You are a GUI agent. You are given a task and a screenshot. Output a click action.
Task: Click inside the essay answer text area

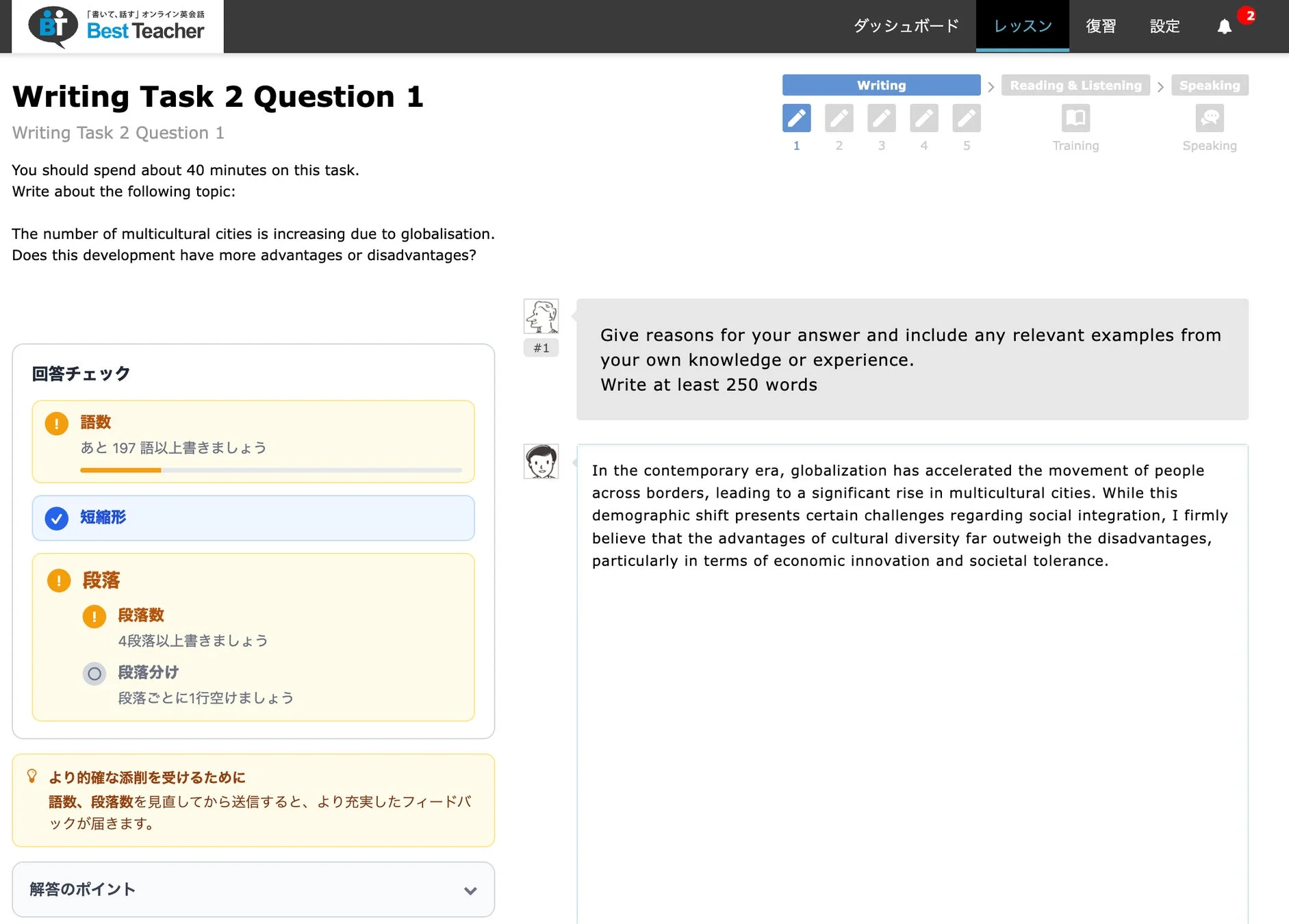(912, 684)
